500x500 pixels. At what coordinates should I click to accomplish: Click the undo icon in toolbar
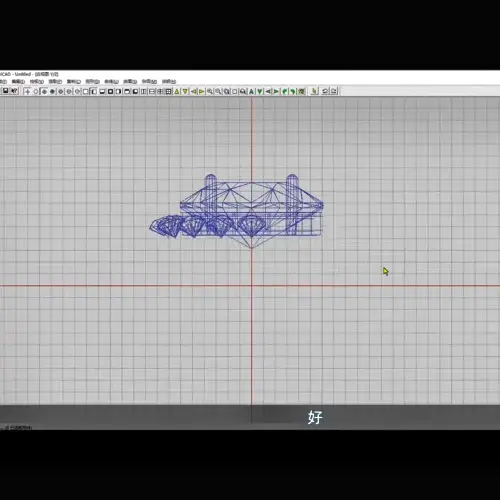click(x=325, y=91)
